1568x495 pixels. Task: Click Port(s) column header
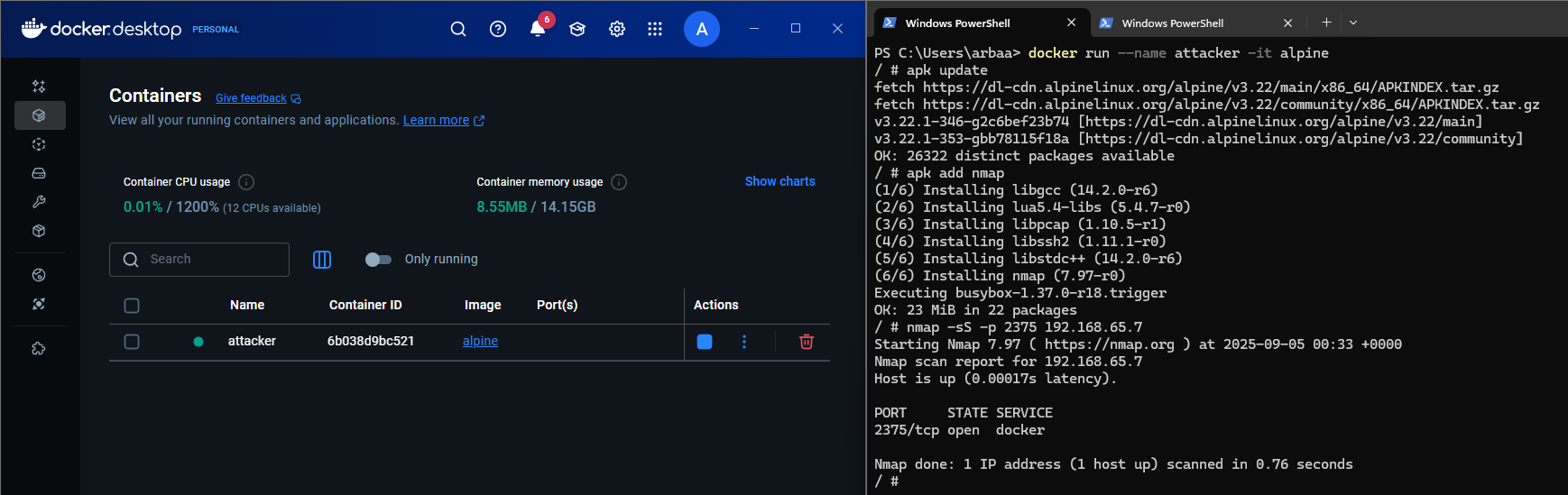point(558,305)
